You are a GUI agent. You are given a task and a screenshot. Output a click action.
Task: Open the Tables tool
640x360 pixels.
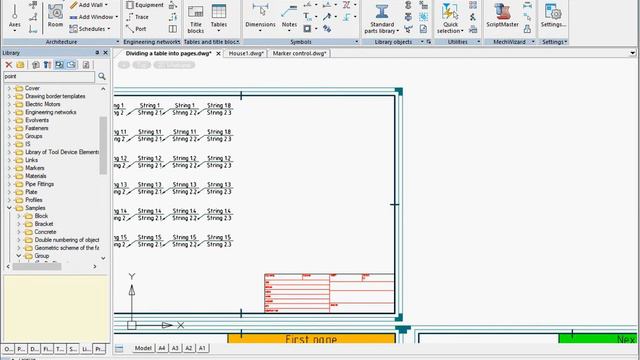[219, 18]
